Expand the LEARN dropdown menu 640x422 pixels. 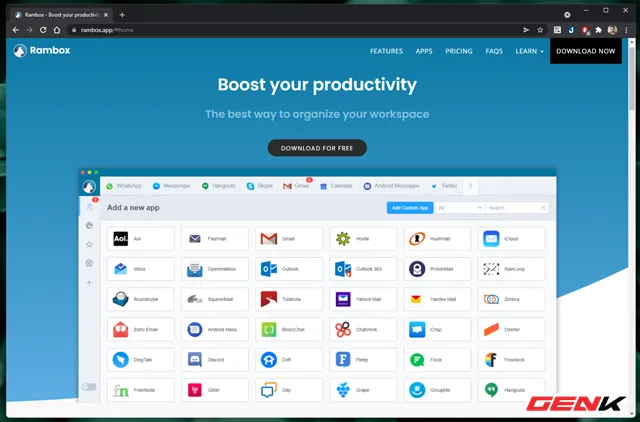point(529,51)
